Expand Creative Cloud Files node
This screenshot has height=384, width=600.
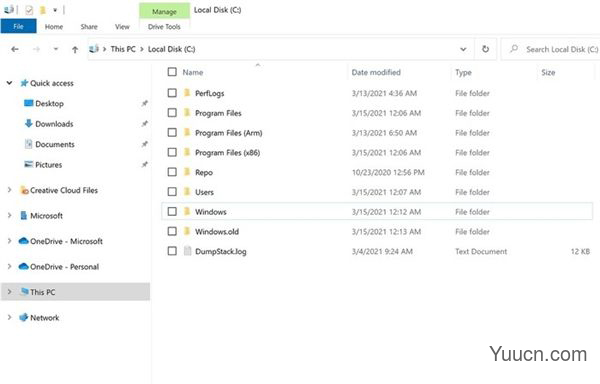point(9,190)
